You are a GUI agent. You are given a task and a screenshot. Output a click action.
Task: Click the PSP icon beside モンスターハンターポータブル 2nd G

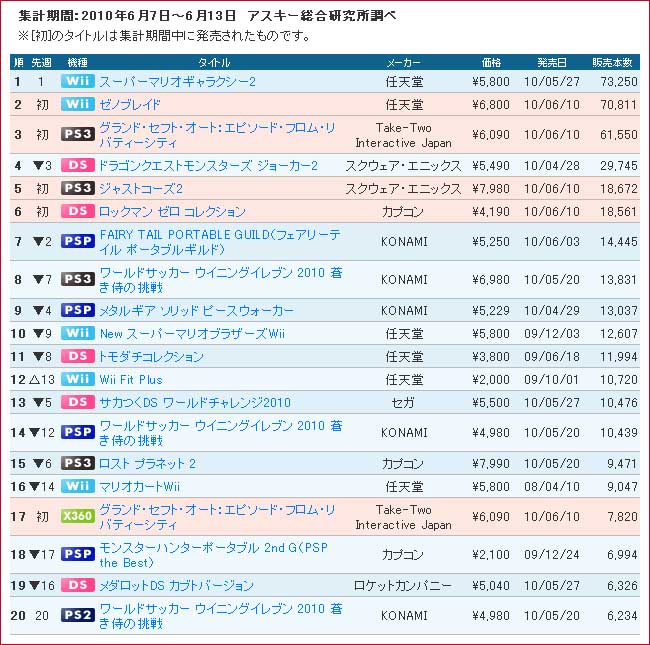(78, 554)
